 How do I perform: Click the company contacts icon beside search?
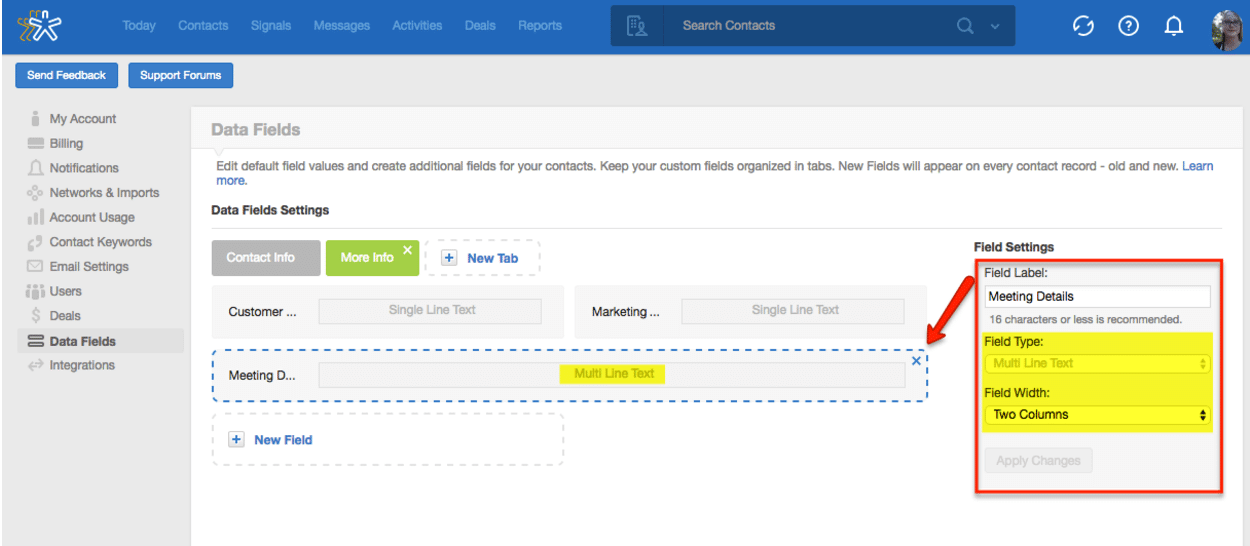637,26
